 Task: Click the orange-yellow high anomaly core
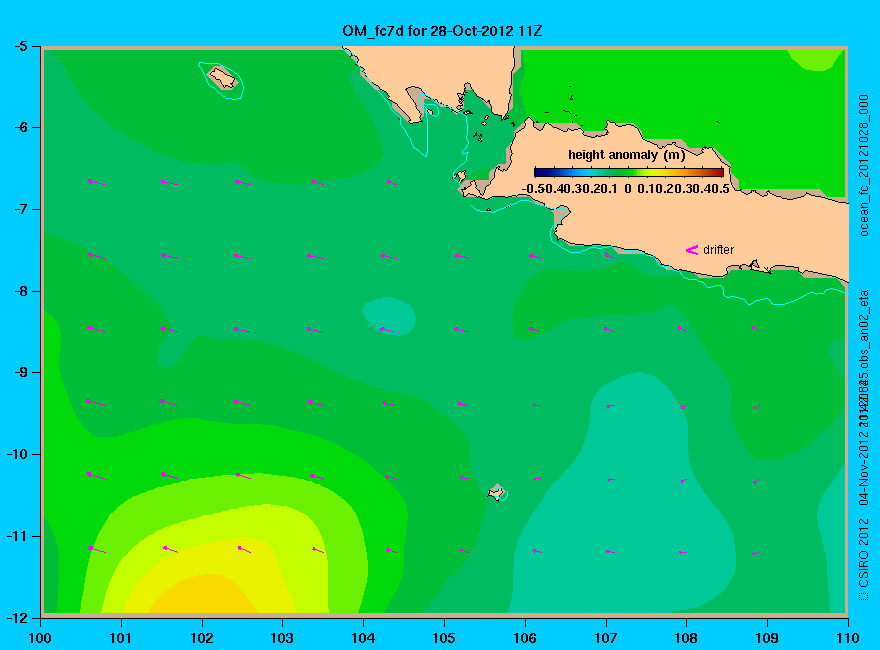(205, 595)
